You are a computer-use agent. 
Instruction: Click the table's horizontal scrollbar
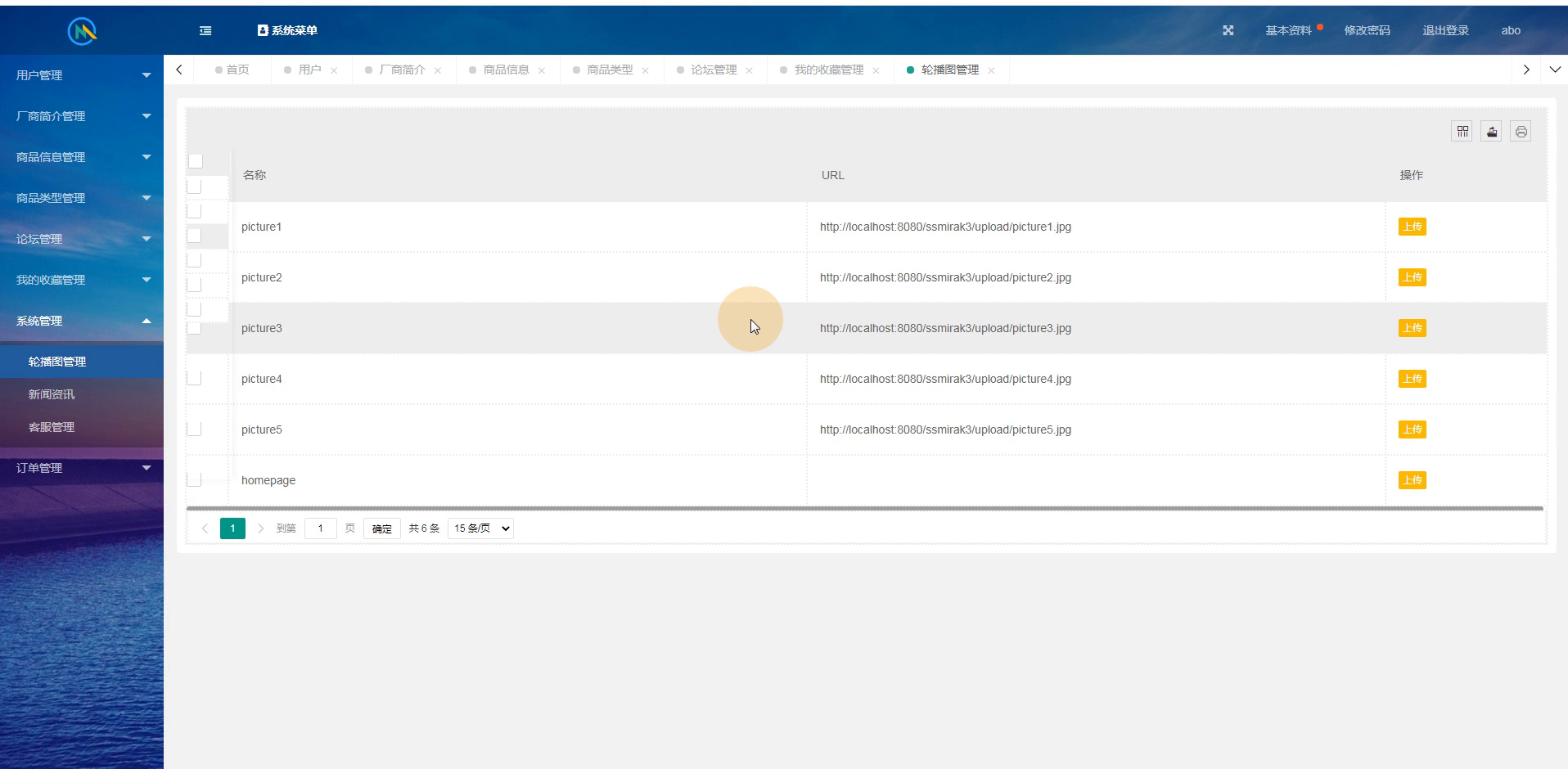tap(864, 508)
